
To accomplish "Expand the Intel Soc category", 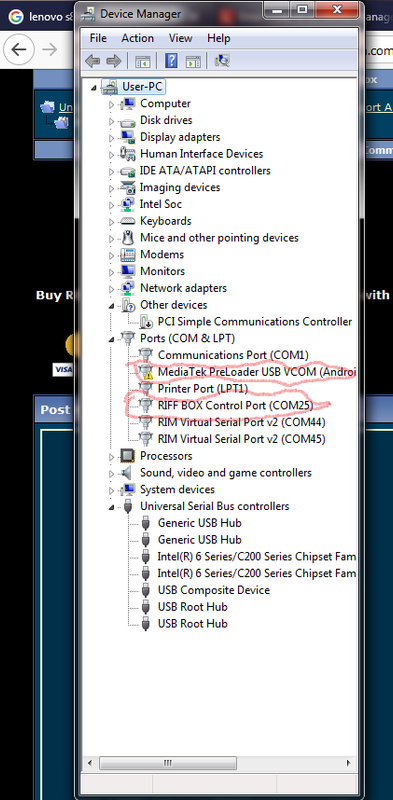I will [112, 205].
